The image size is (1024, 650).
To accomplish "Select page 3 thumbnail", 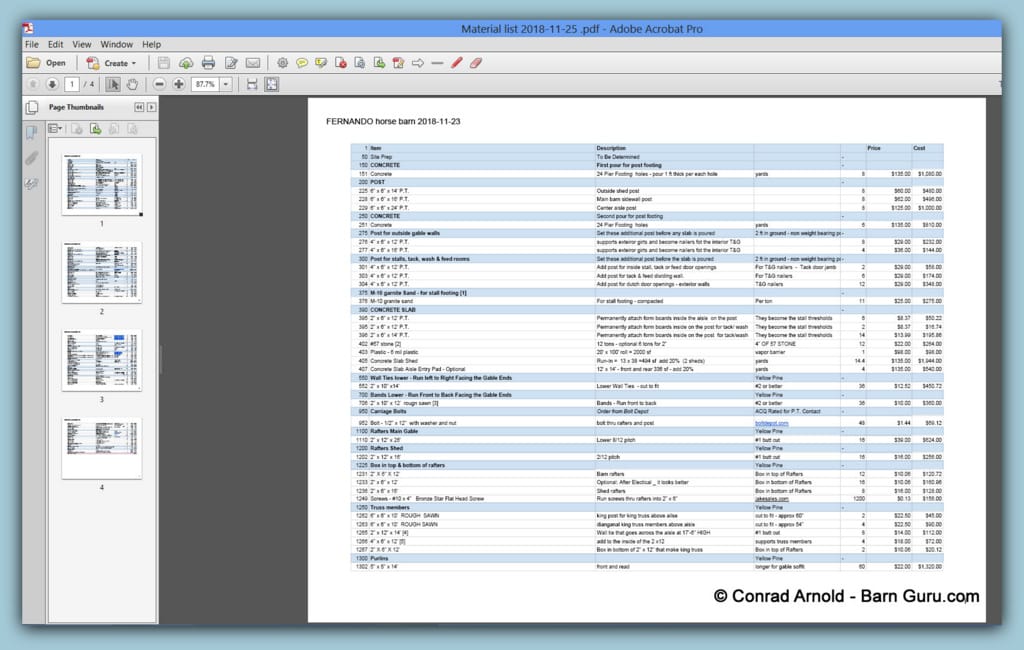I will click(101, 361).
